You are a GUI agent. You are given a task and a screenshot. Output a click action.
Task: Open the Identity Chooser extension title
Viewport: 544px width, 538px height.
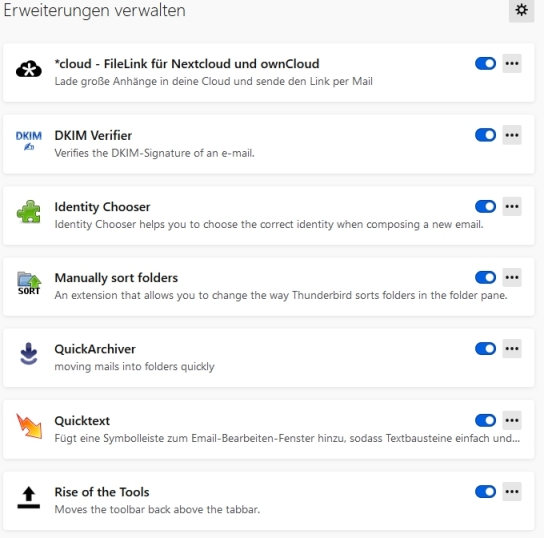[x=102, y=207]
